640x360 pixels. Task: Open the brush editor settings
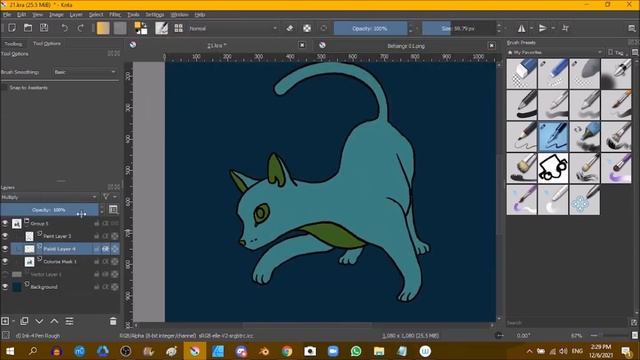pyautogui.click(x=162, y=28)
